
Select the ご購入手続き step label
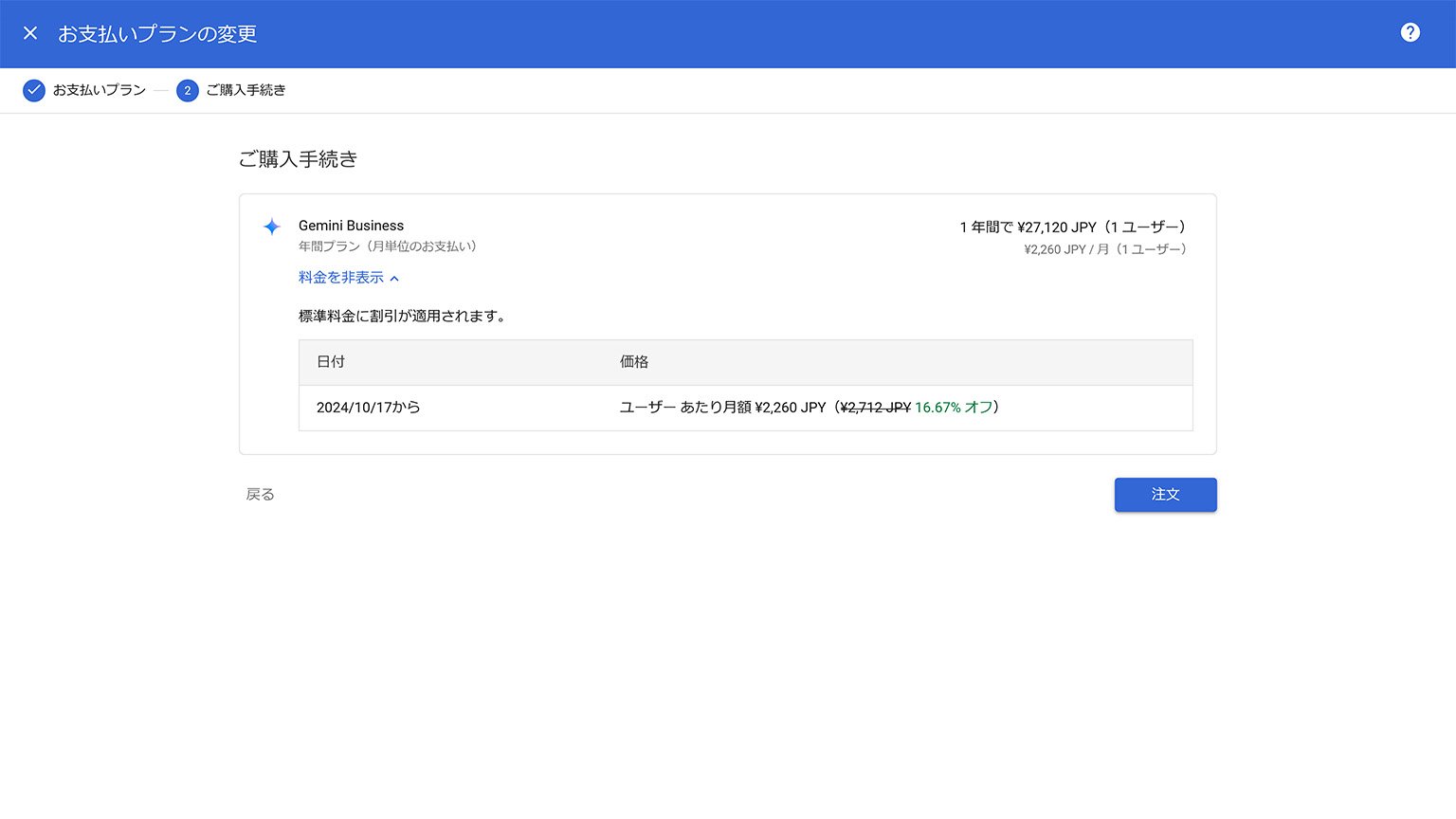pos(246,90)
